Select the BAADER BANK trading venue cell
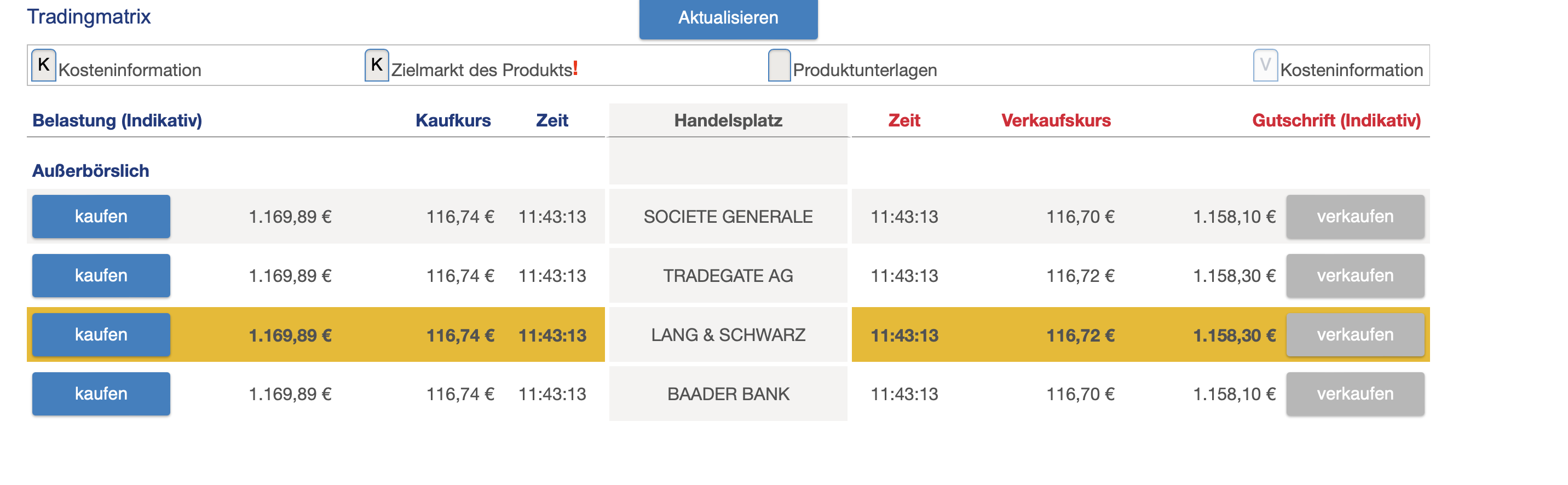1568x485 pixels. click(x=728, y=394)
